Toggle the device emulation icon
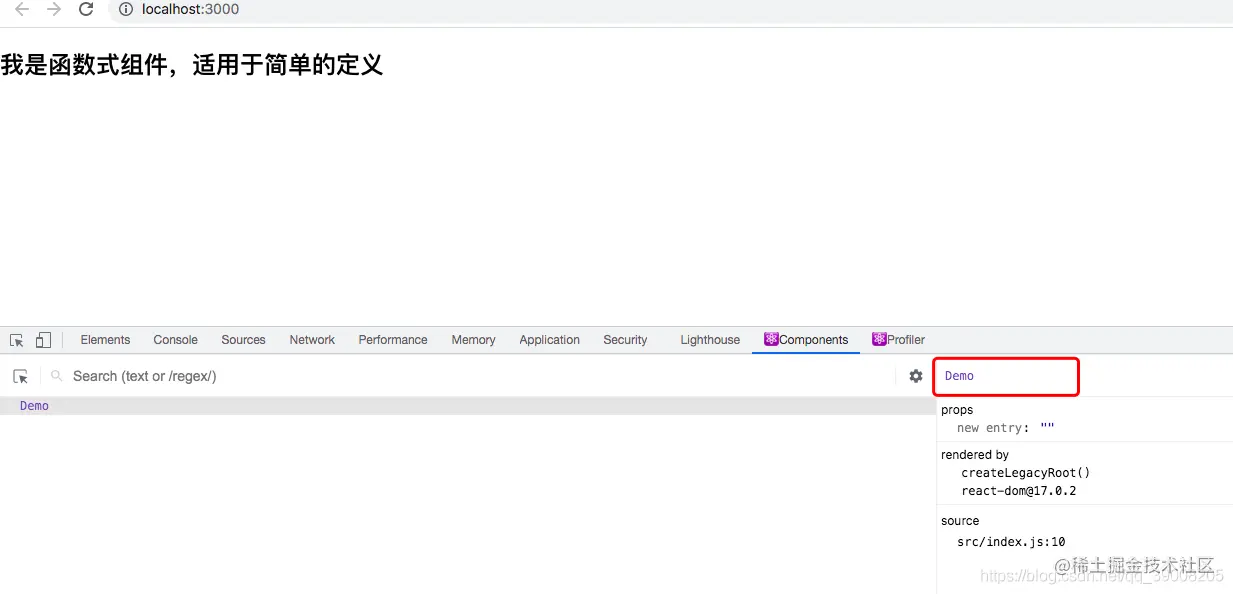This screenshot has height=594, width=1233. [42, 340]
